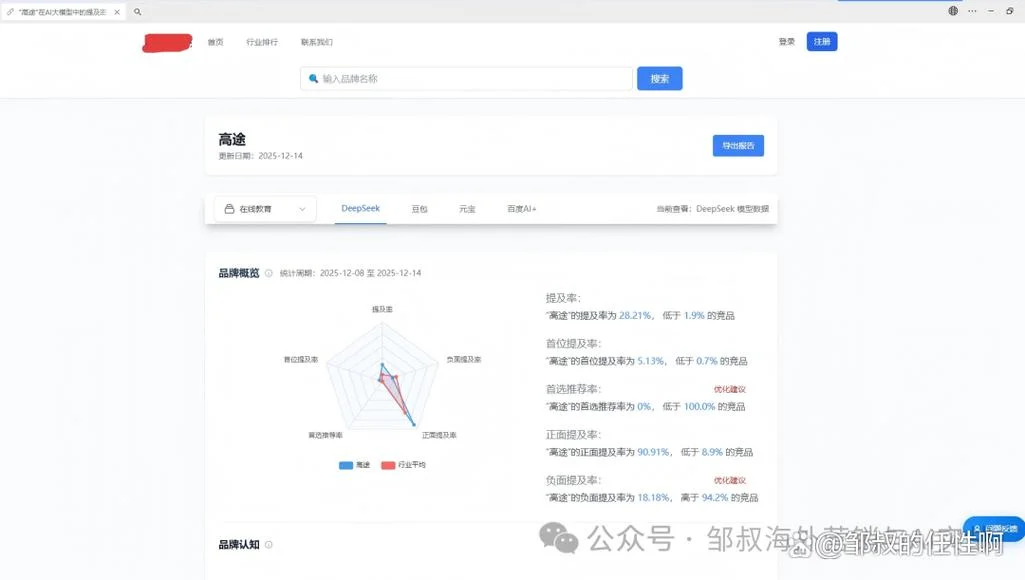Open the globe icon in the title bar
The height and width of the screenshot is (580, 1025).
pyautogui.click(x=953, y=11)
